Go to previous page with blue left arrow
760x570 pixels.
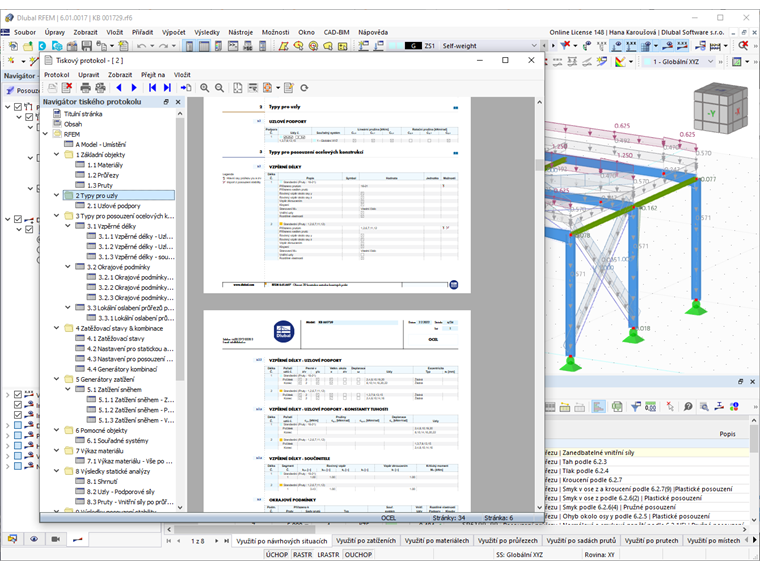click(119, 88)
